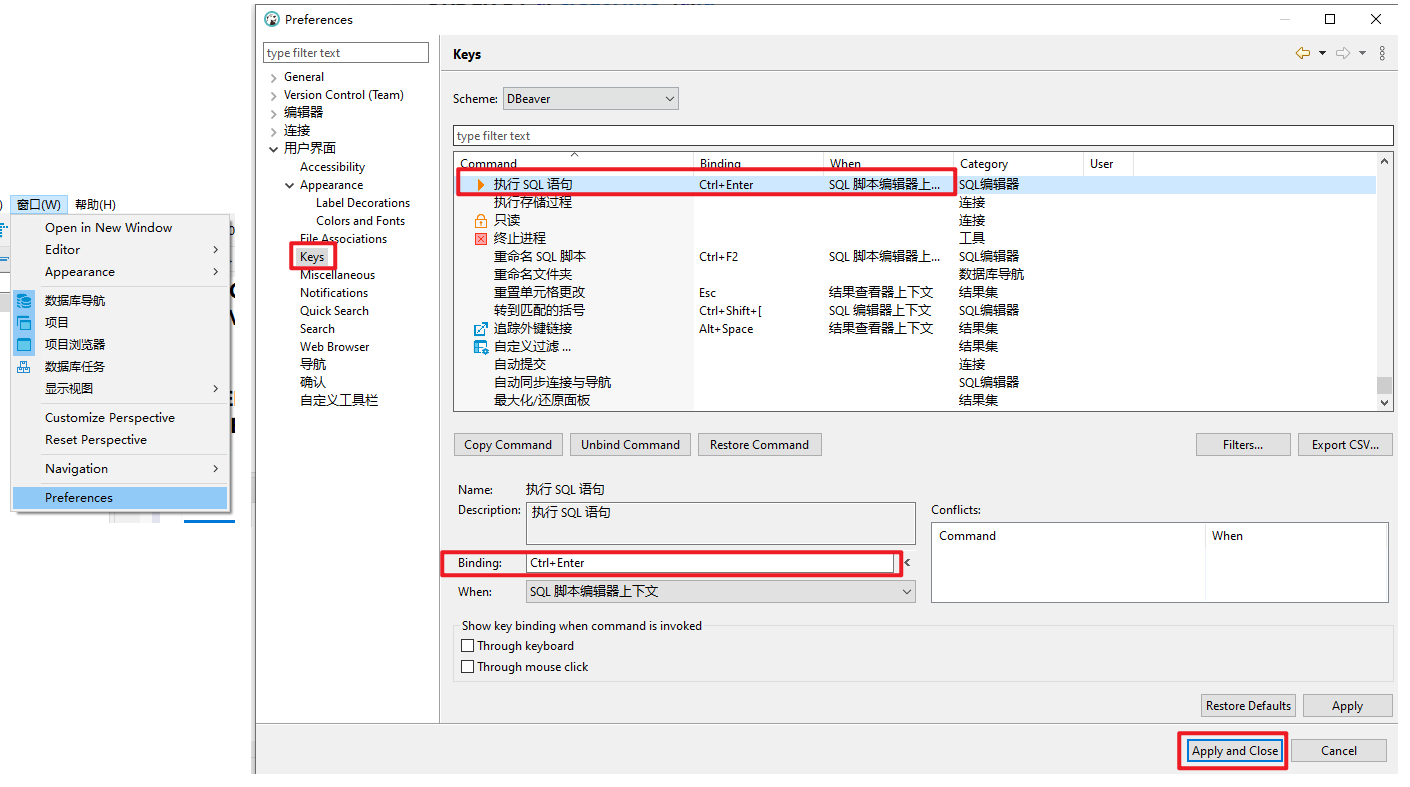Open the Scheme dropdown showing DBeaver

point(590,99)
